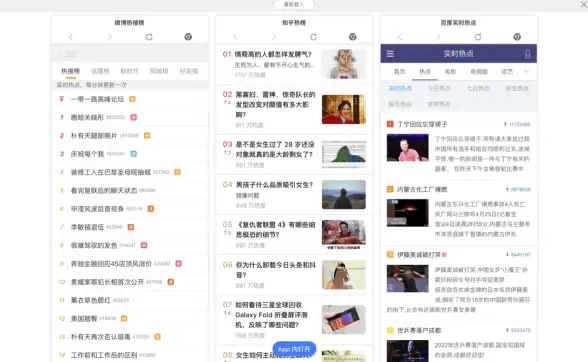Click the pink badge beside 奔驰金融回应4S店顶风原价

(x=179, y=264)
